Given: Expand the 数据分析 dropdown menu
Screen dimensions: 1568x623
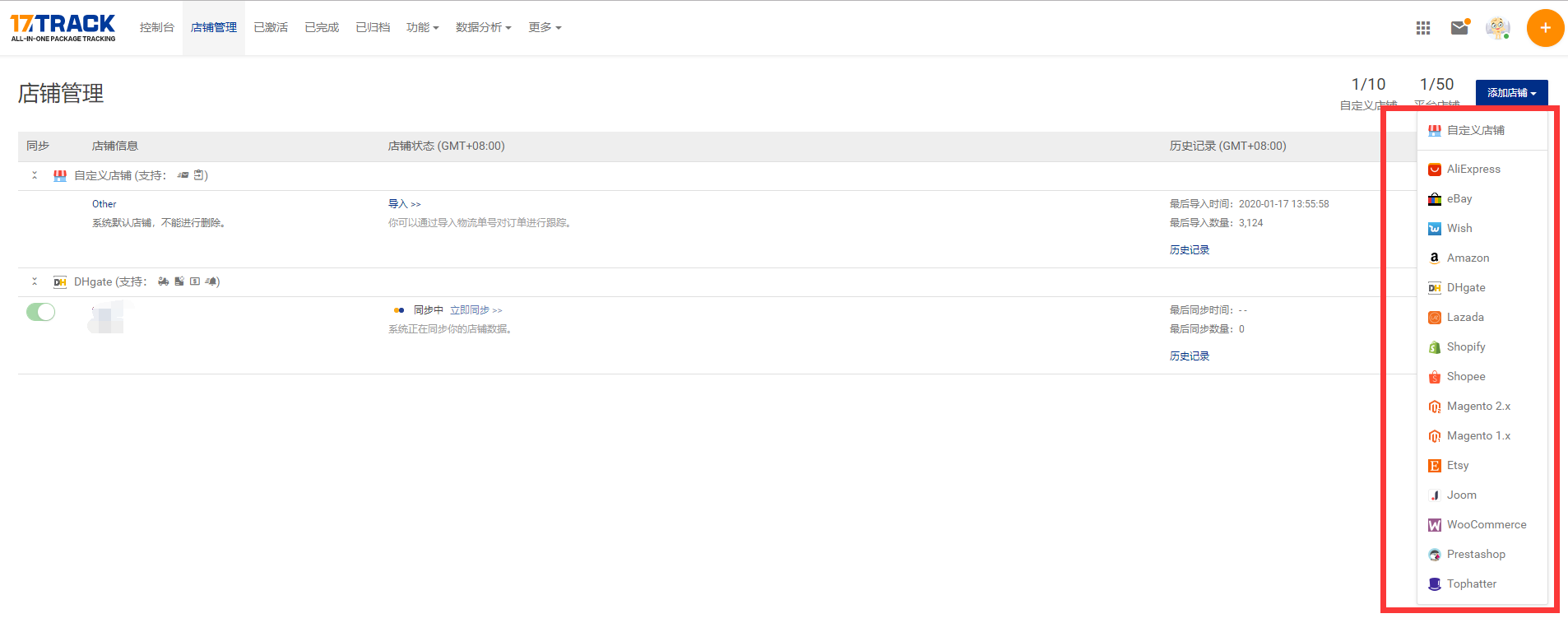Looking at the screenshot, I should pyautogui.click(x=484, y=28).
